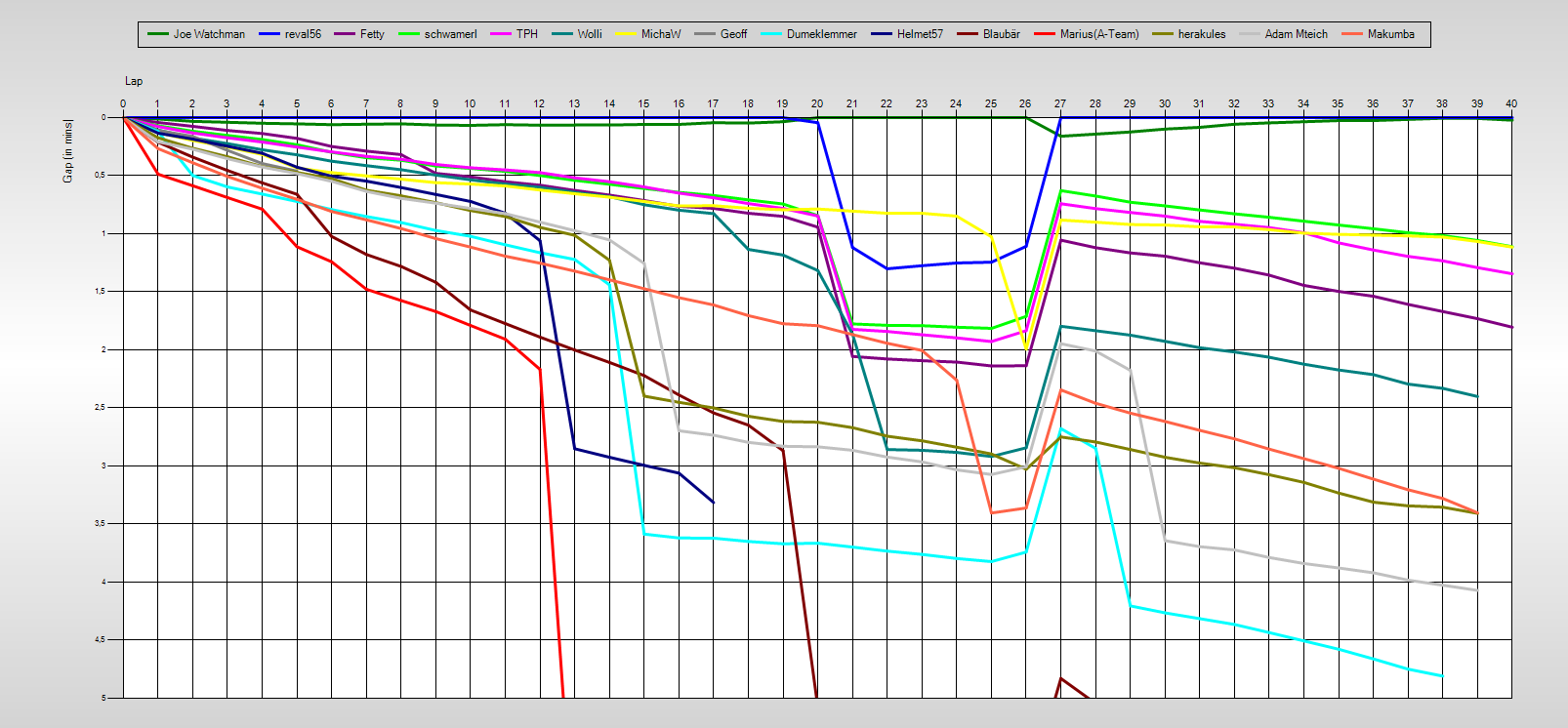Select Makumba in the legend

pos(1378,34)
